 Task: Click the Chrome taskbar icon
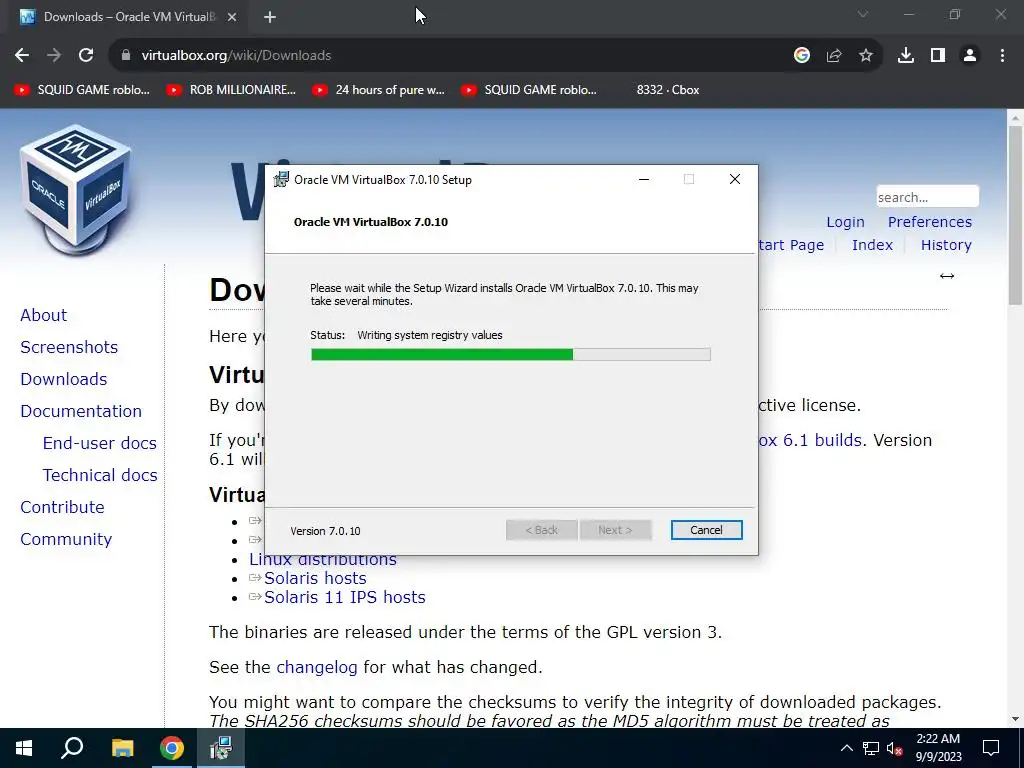click(x=172, y=748)
